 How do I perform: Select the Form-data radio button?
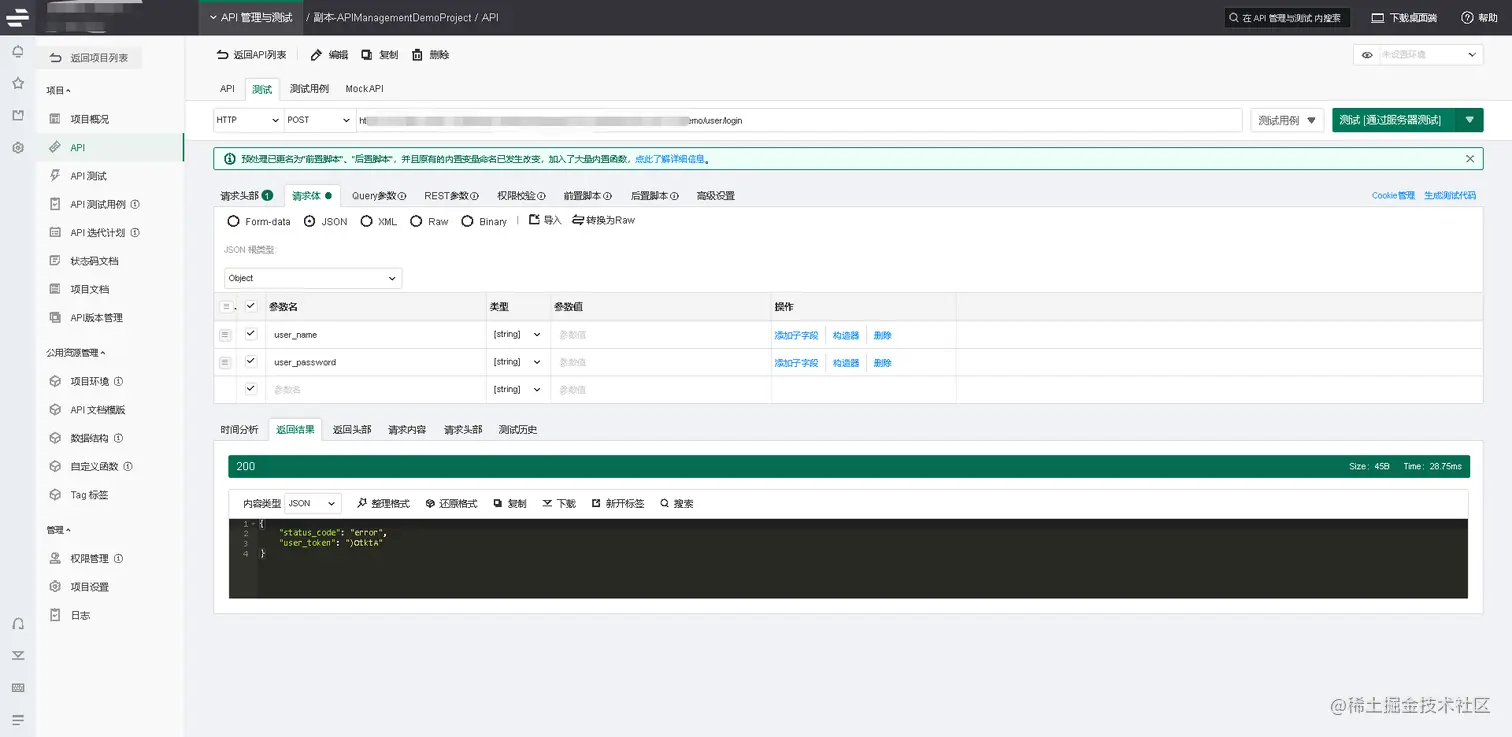(x=233, y=221)
